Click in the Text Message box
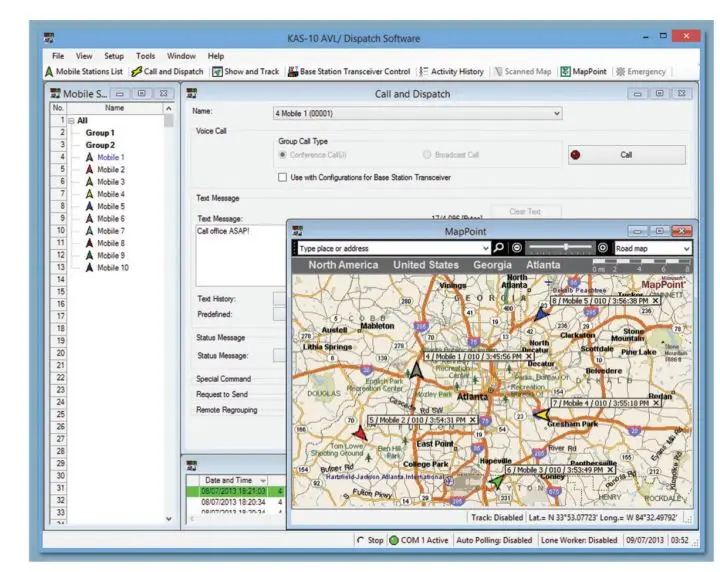This screenshot has height=572, width=720. pos(242,255)
